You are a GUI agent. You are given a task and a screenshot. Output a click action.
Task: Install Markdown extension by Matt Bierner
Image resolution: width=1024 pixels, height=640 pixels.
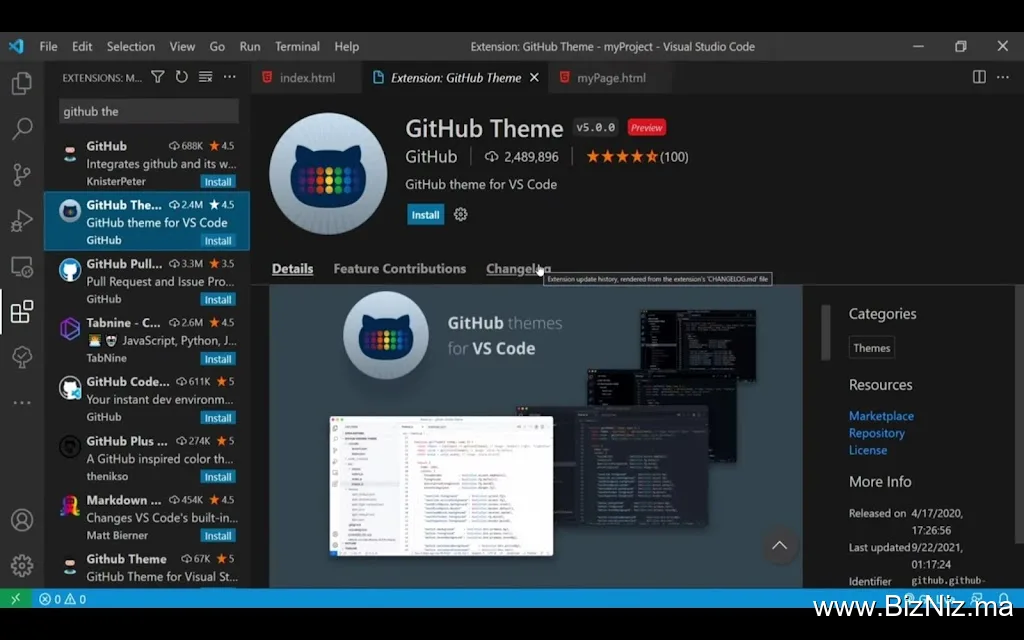pos(217,536)
